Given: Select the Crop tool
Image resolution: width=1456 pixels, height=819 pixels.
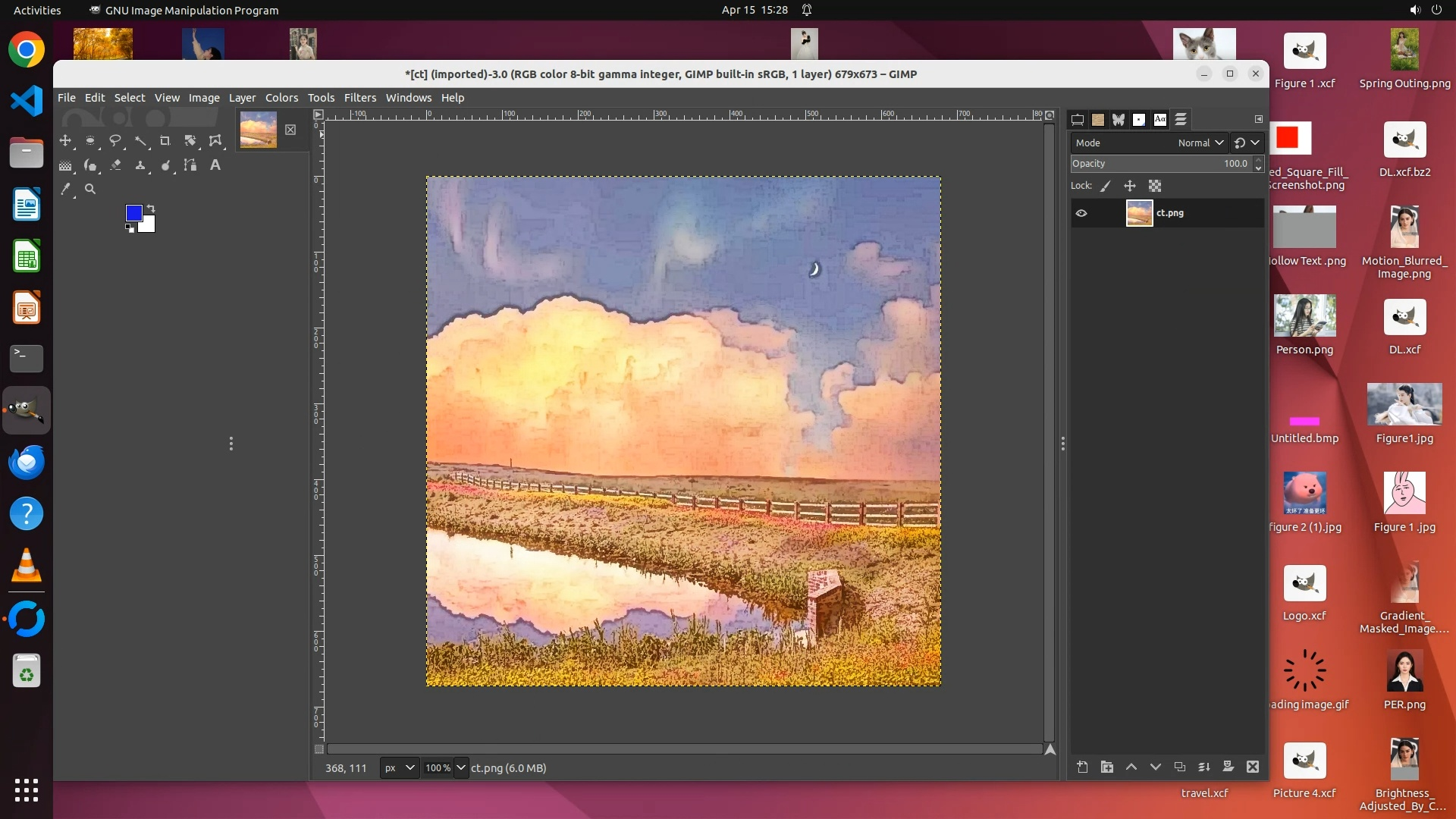Looking at the screenshot, I should 165,141.
